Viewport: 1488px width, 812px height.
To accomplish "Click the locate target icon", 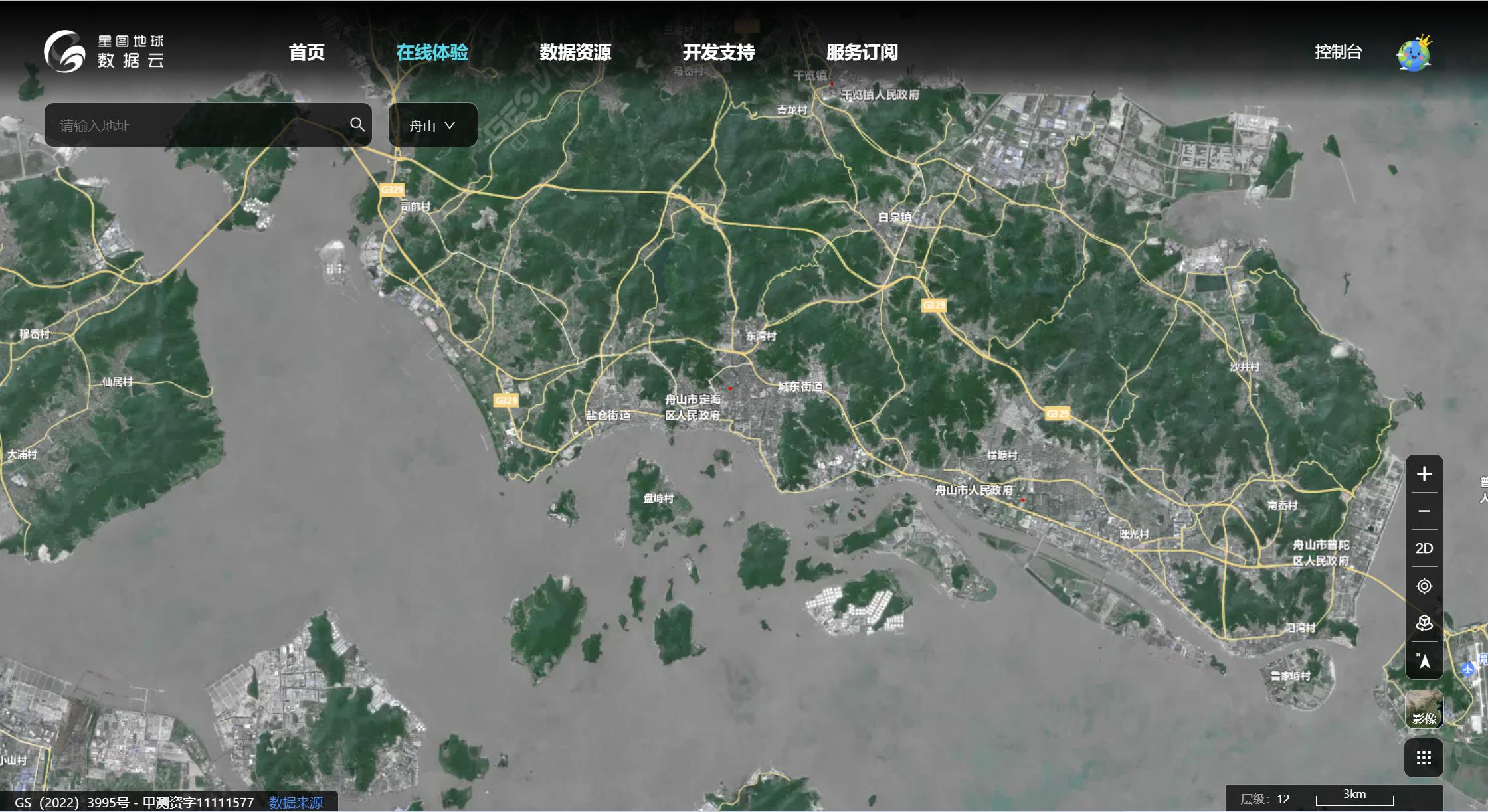I will point(1424,586).
